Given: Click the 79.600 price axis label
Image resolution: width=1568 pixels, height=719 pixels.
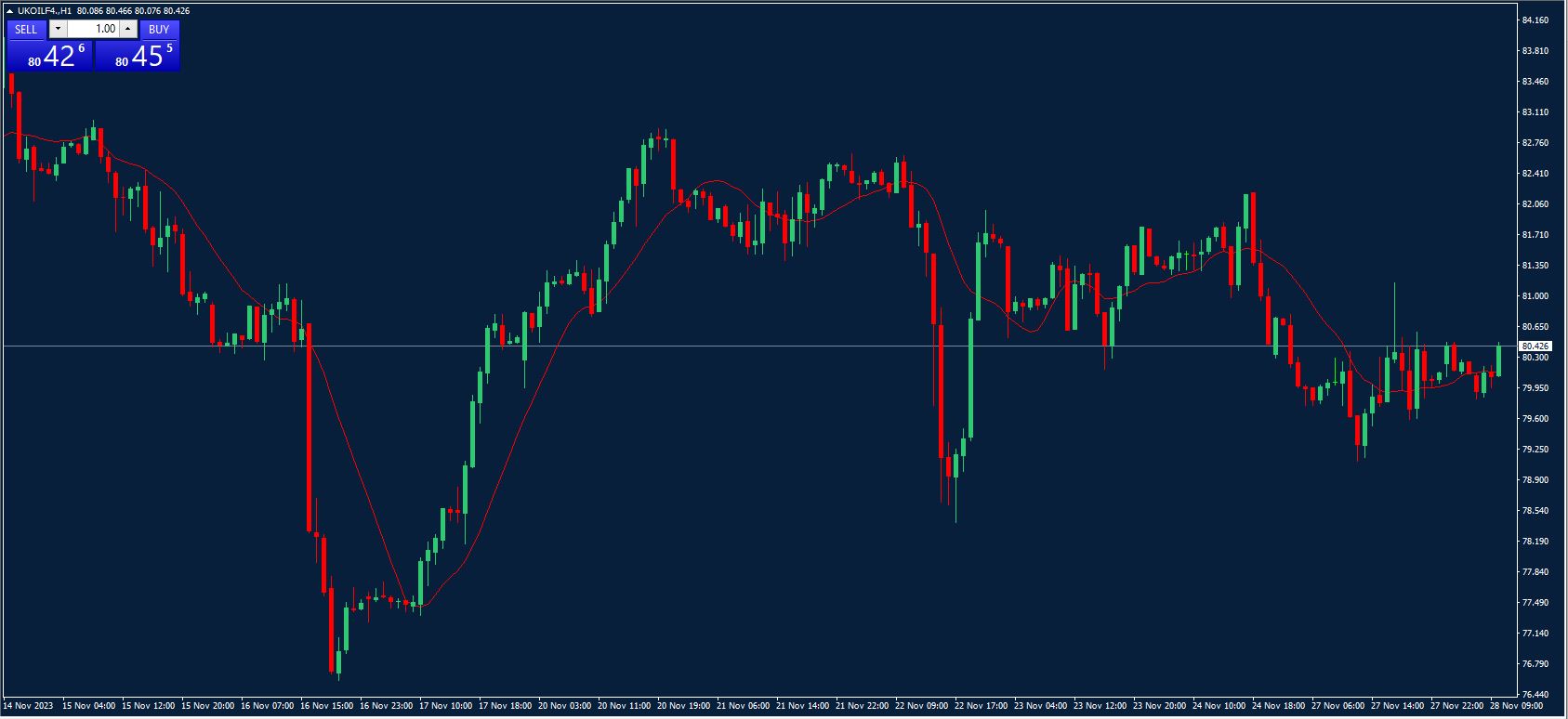Looking at the screenshot, I should 1535,419.
